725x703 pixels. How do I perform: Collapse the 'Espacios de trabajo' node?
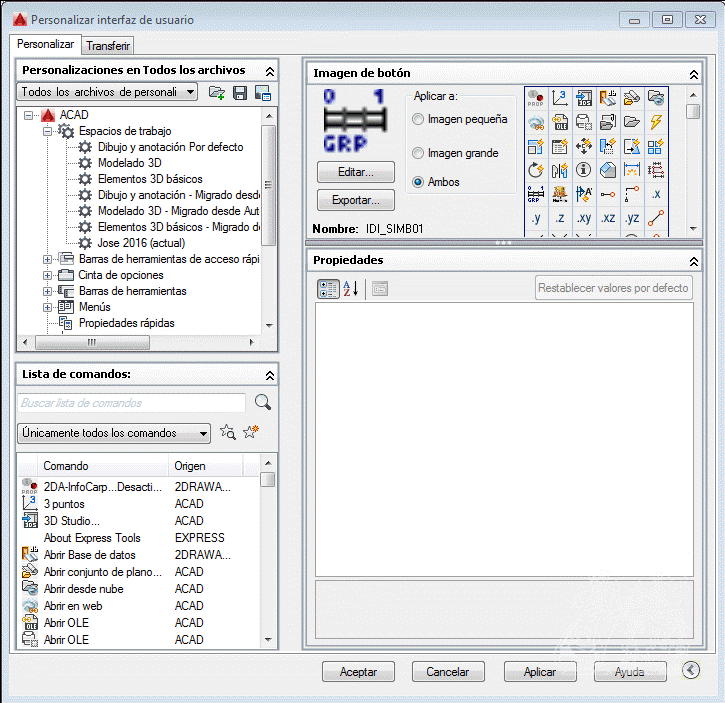(x=47, y=131)
